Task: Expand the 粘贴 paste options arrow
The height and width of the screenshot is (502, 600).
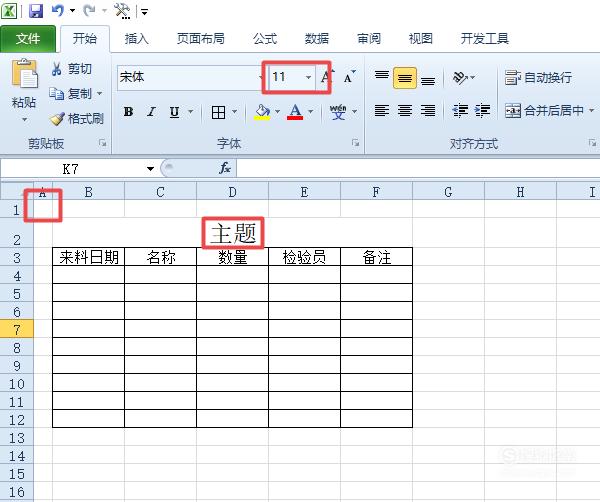Action: coord(24,120)
